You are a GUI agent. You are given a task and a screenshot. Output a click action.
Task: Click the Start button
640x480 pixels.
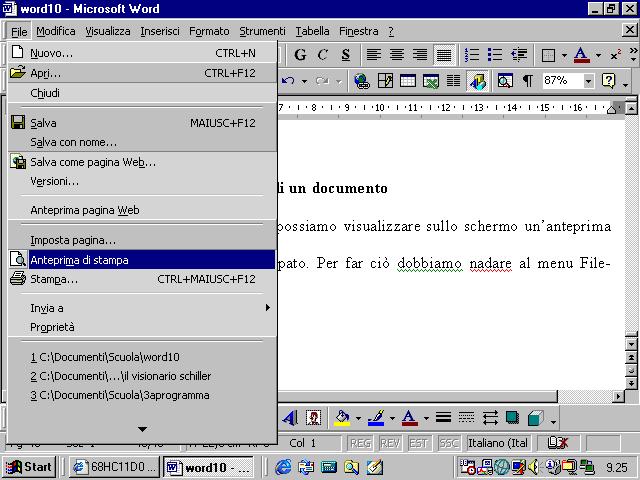click(29, 467)
